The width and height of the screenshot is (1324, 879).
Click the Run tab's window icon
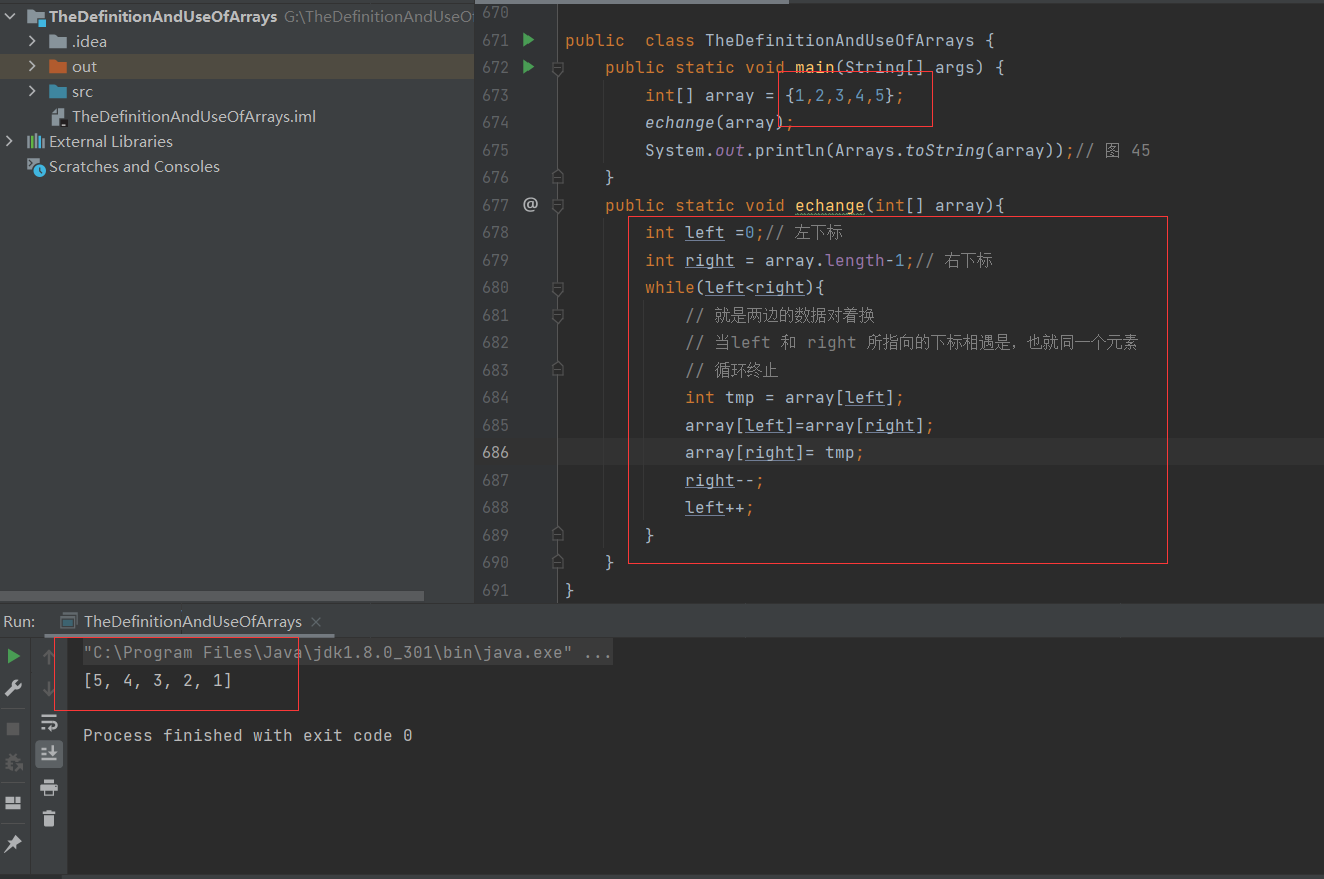69,621
